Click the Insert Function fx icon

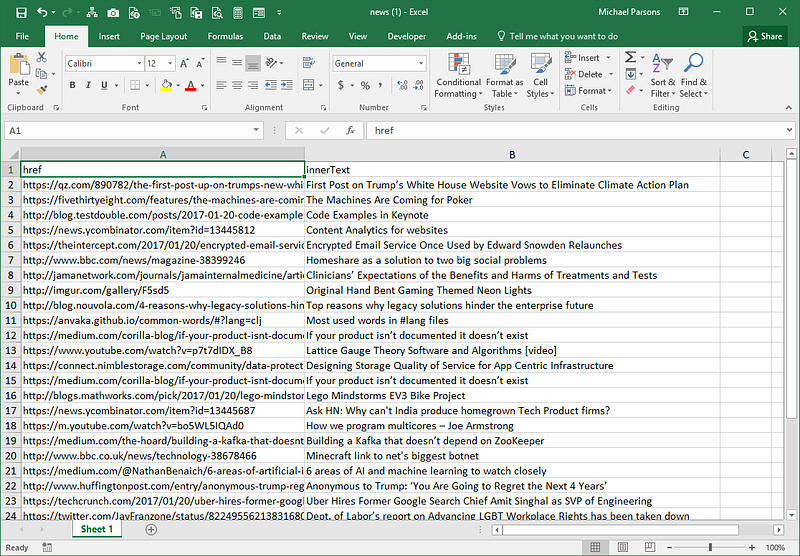point(350,130)
